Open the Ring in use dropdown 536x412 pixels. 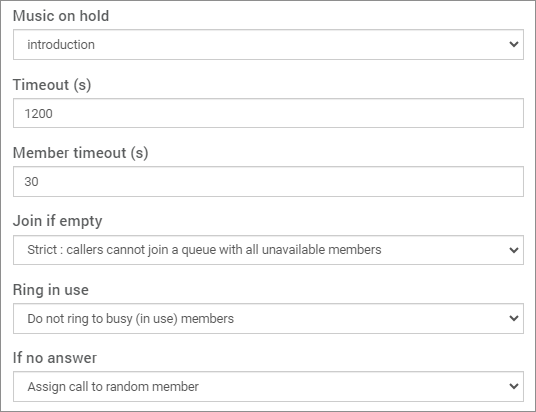click(268, 318)
